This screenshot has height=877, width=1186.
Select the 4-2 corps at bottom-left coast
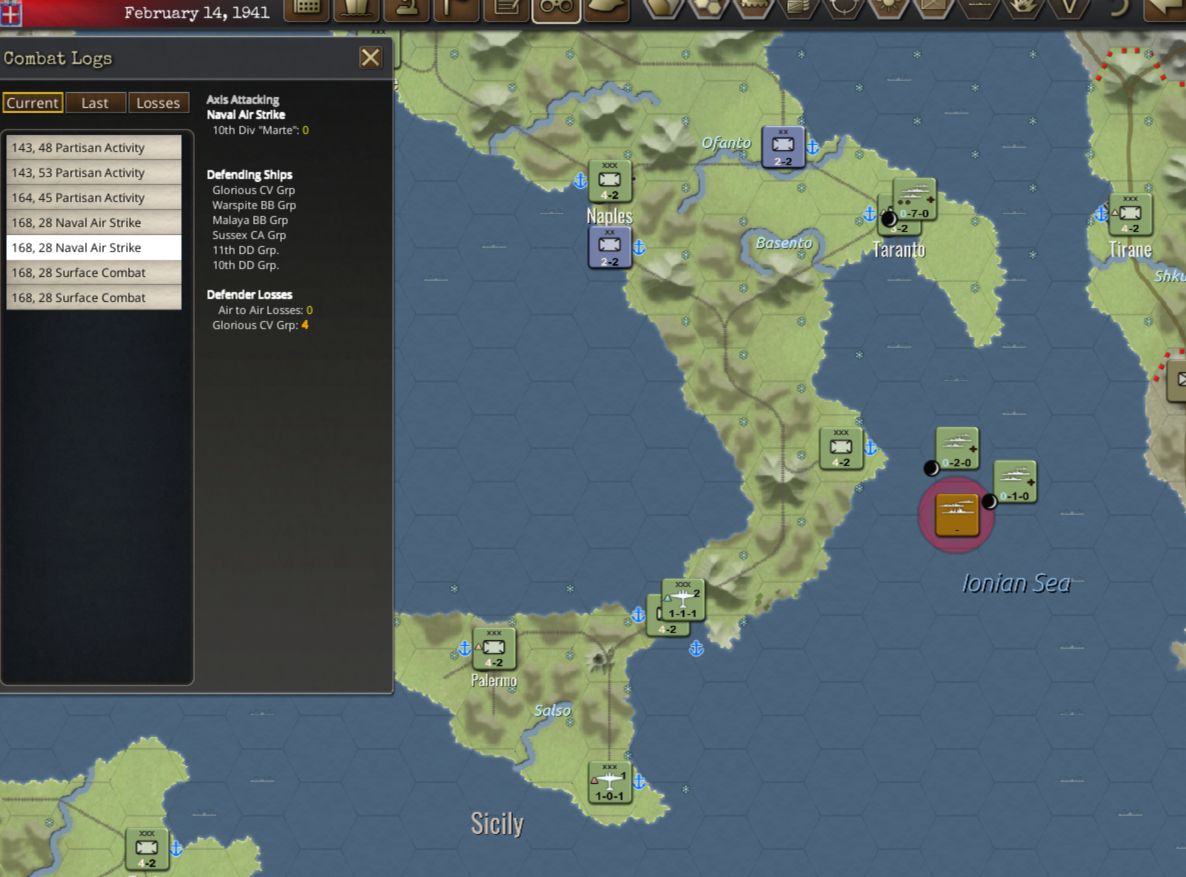[x=147, y=850]
